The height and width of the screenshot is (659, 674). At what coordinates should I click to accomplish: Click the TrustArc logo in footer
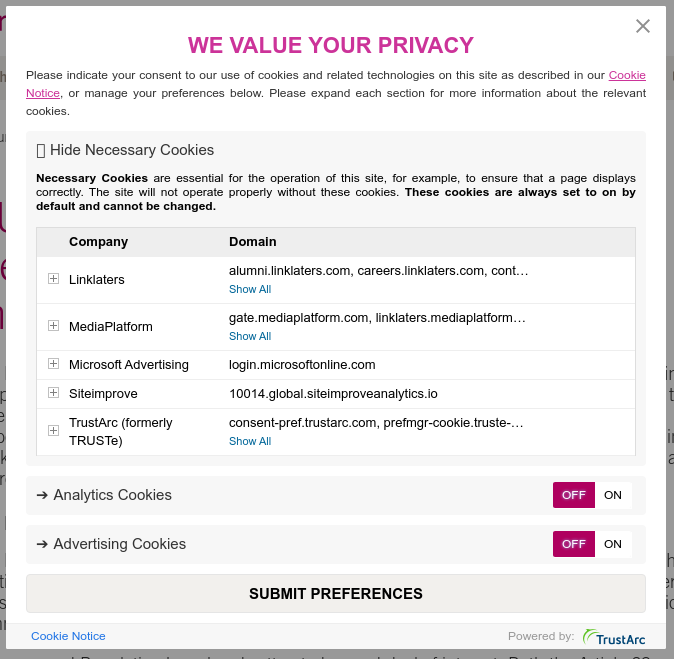(614, 638)
